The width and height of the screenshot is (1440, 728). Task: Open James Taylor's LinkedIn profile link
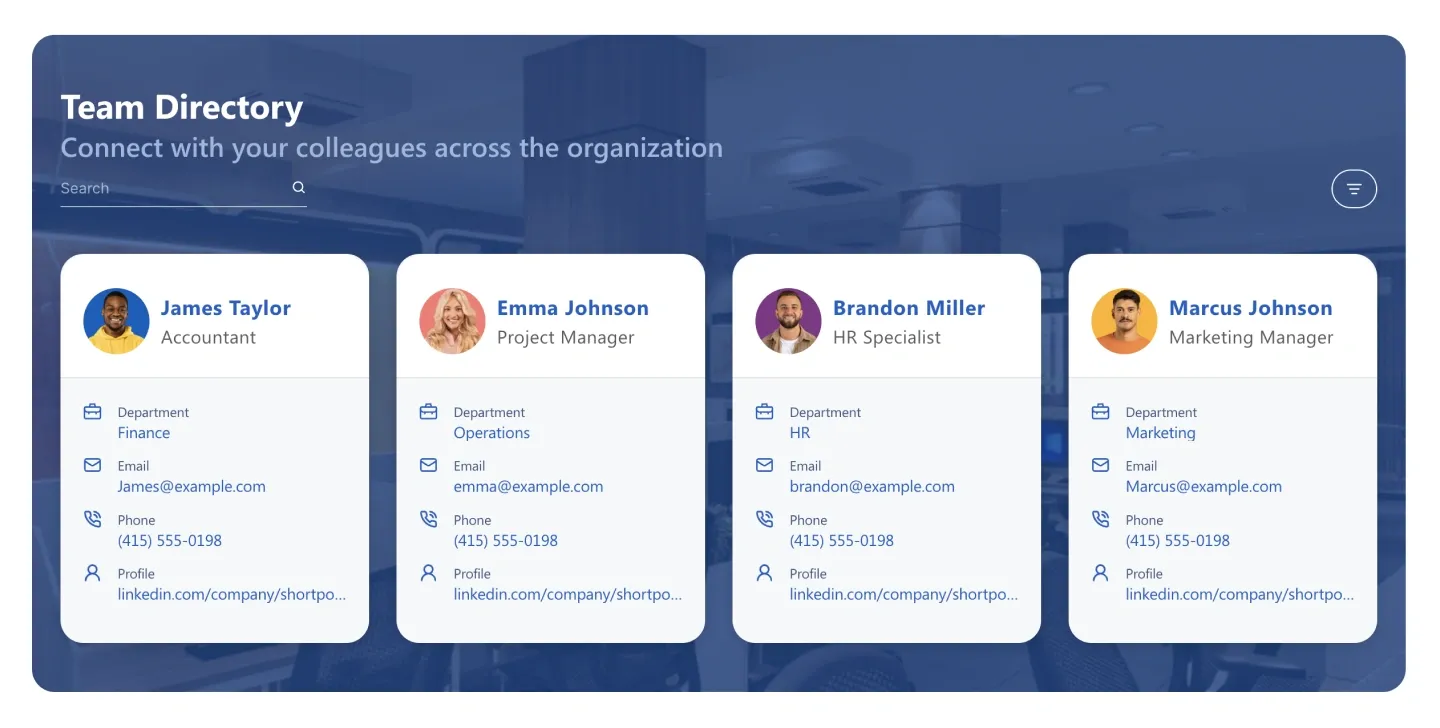(232, 594)
